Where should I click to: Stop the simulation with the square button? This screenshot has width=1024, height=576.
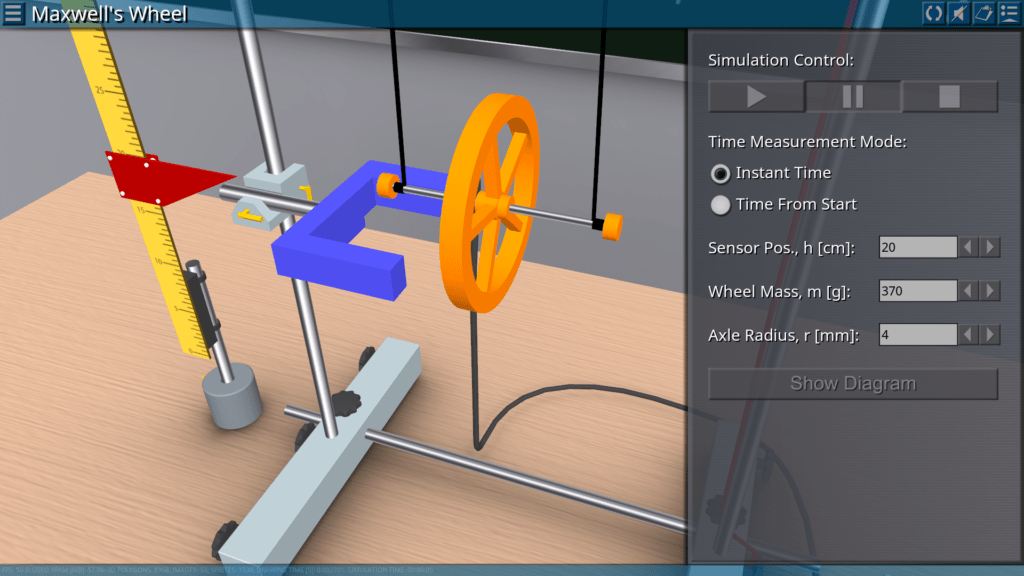tap(949, 97)
